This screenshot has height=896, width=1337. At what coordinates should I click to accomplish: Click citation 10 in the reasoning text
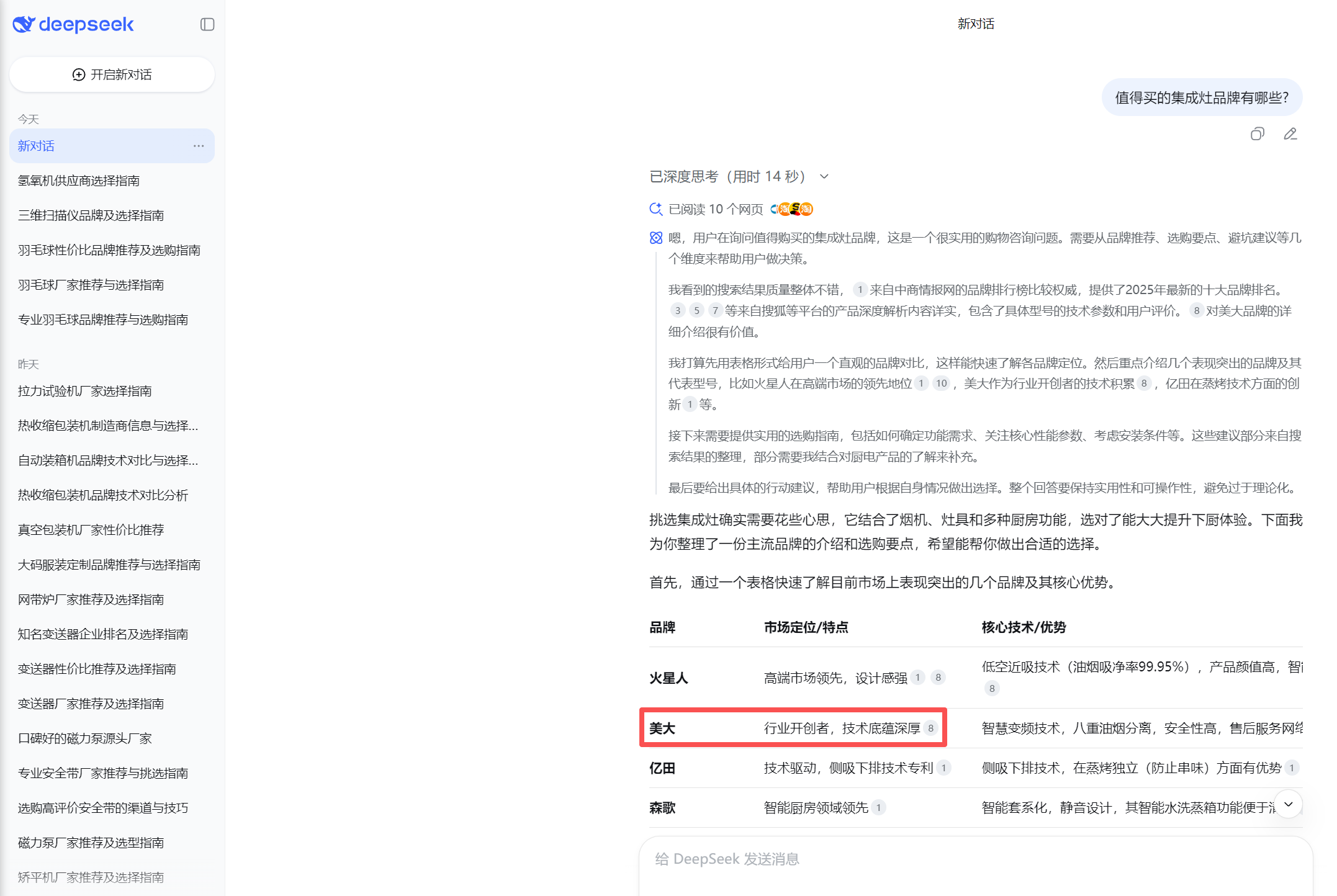pos(941,383)
